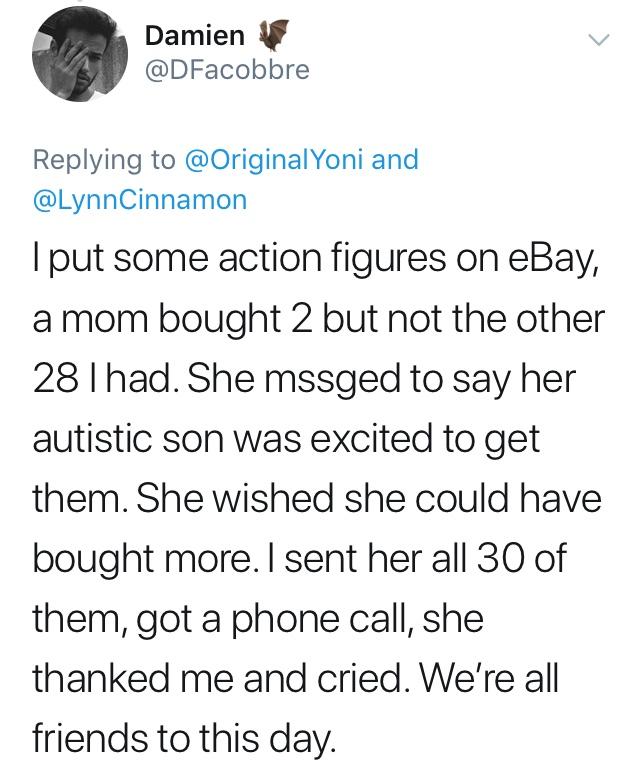Open the @DFacobbre handle profile
This screenshot has width=640, height=784.
227,69
